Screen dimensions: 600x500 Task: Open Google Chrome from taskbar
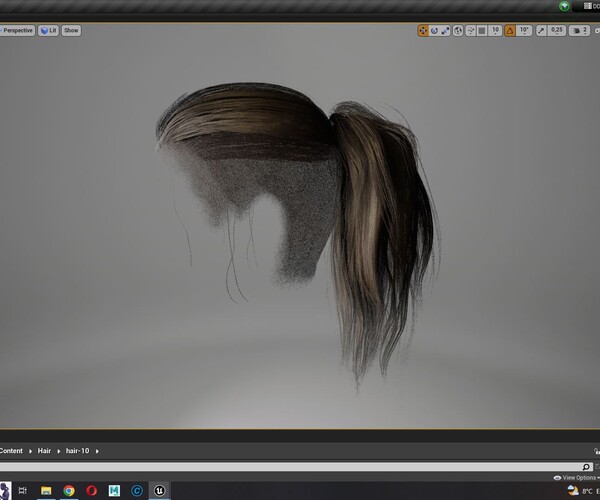69,490
